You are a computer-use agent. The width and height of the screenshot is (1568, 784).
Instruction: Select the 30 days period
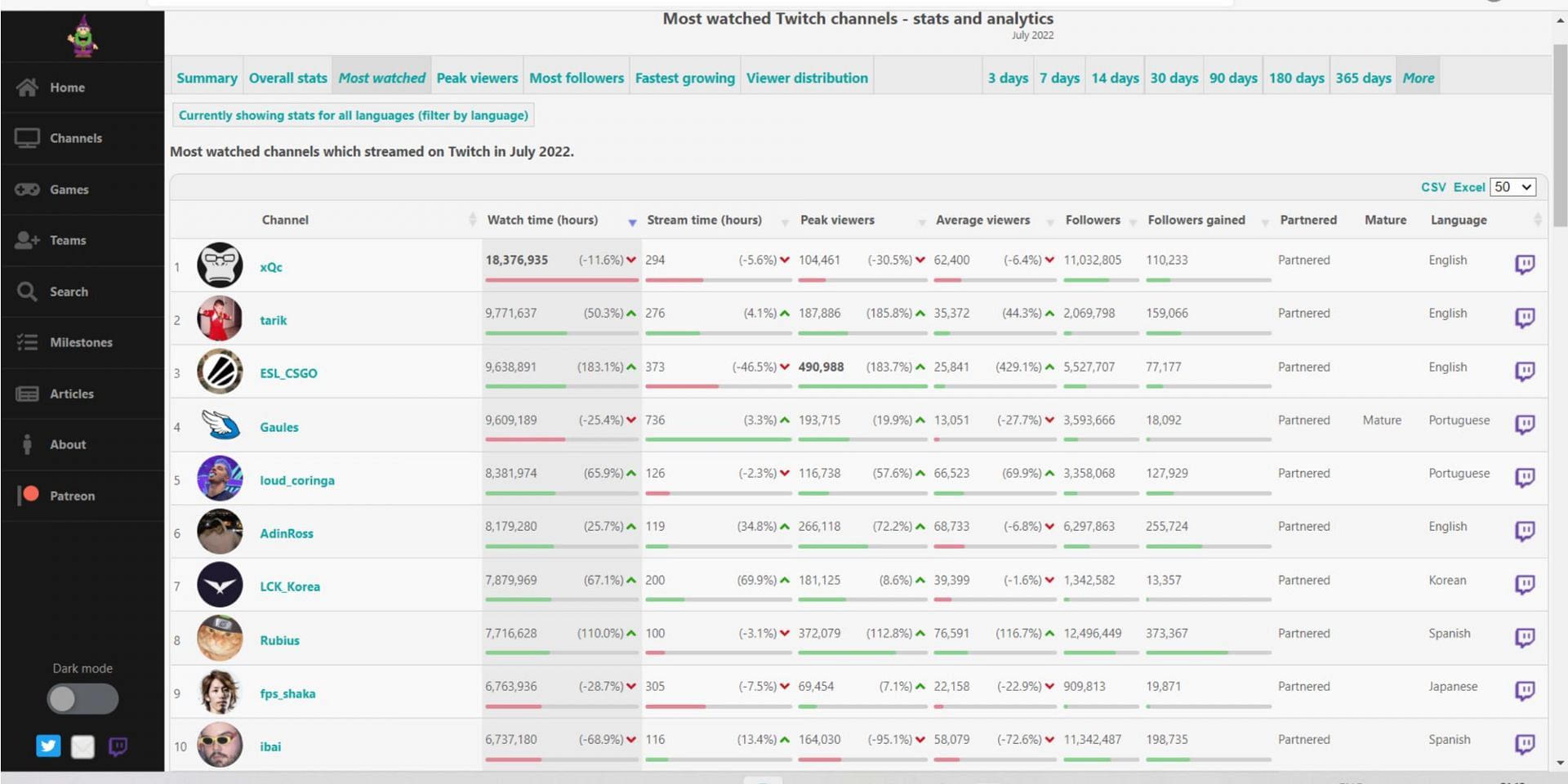coord(1174,78)
